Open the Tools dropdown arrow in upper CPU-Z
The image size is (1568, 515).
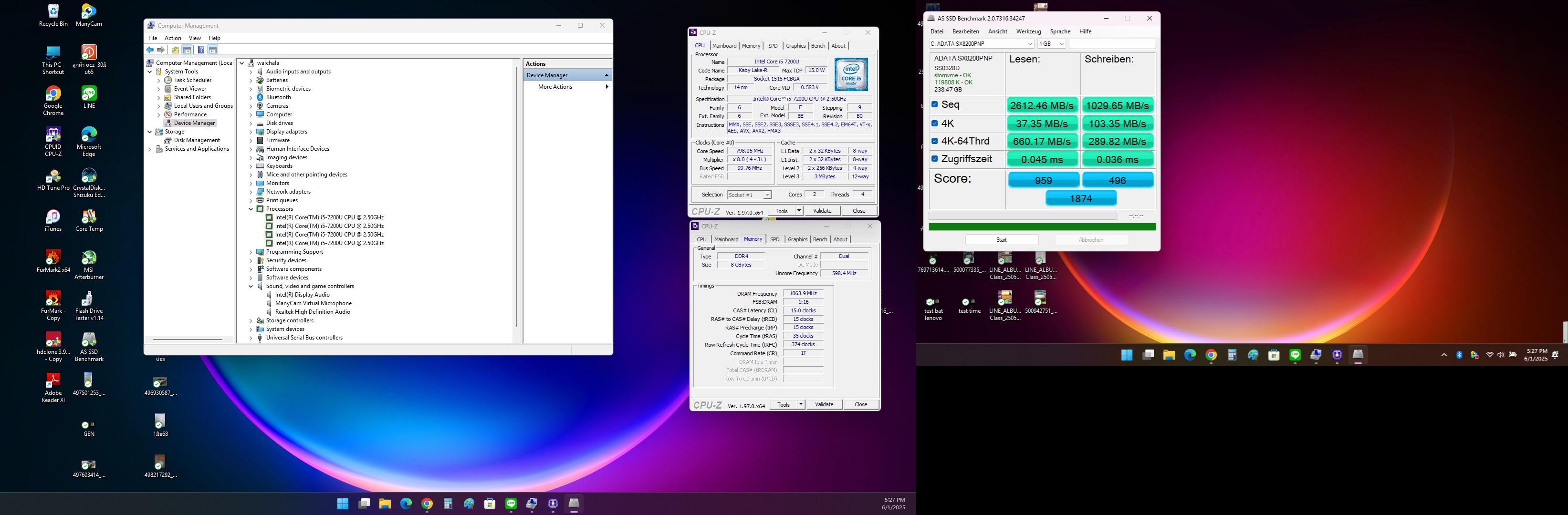click(x=799, y=211)
